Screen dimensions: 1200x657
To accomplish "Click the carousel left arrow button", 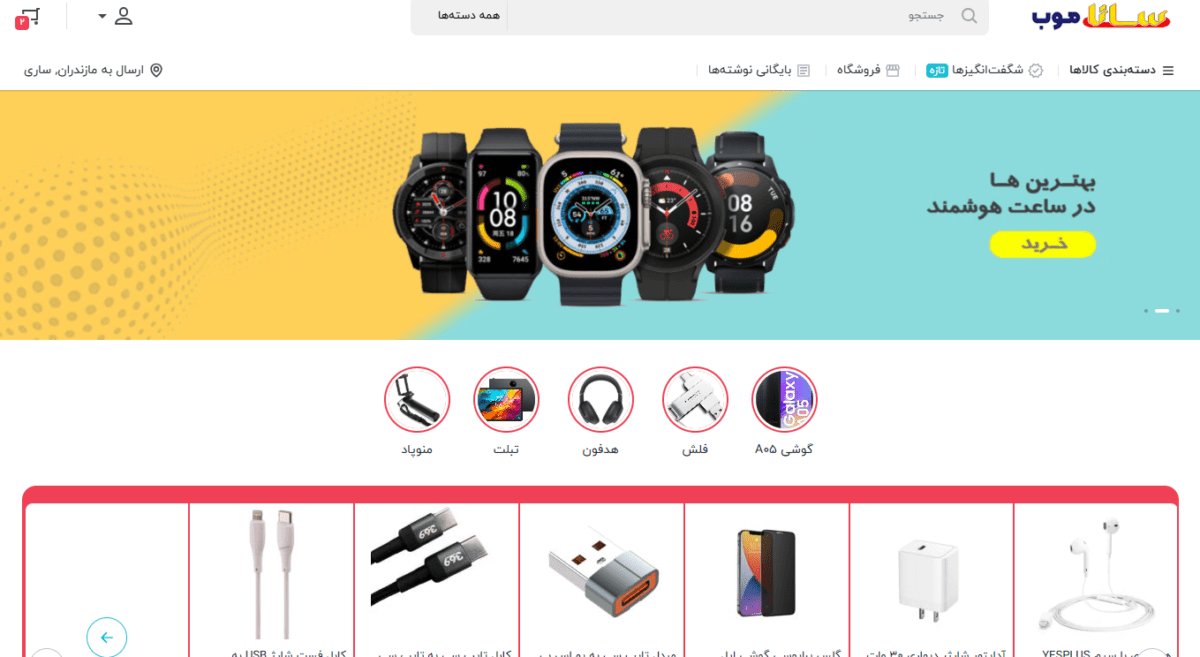I will coord(107,637).
